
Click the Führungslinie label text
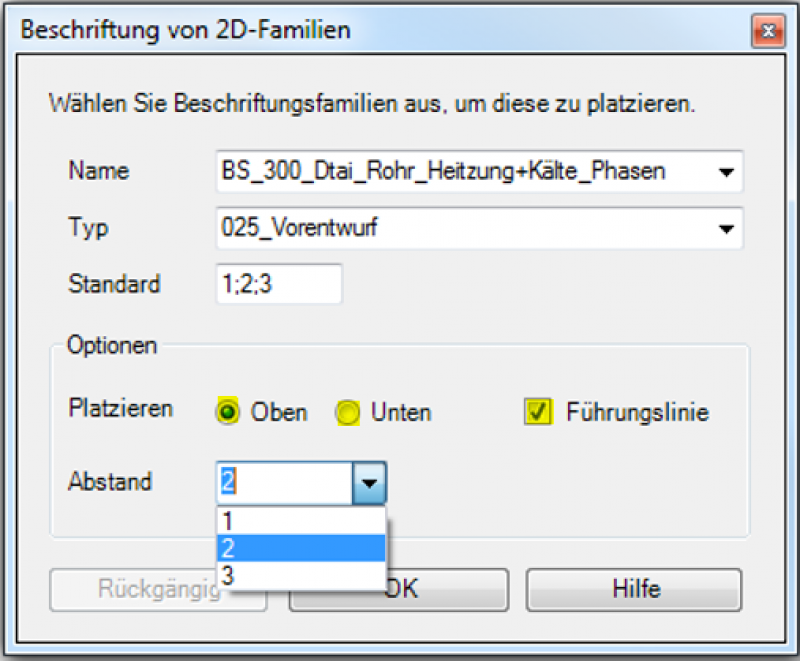(x=637, y=412)
